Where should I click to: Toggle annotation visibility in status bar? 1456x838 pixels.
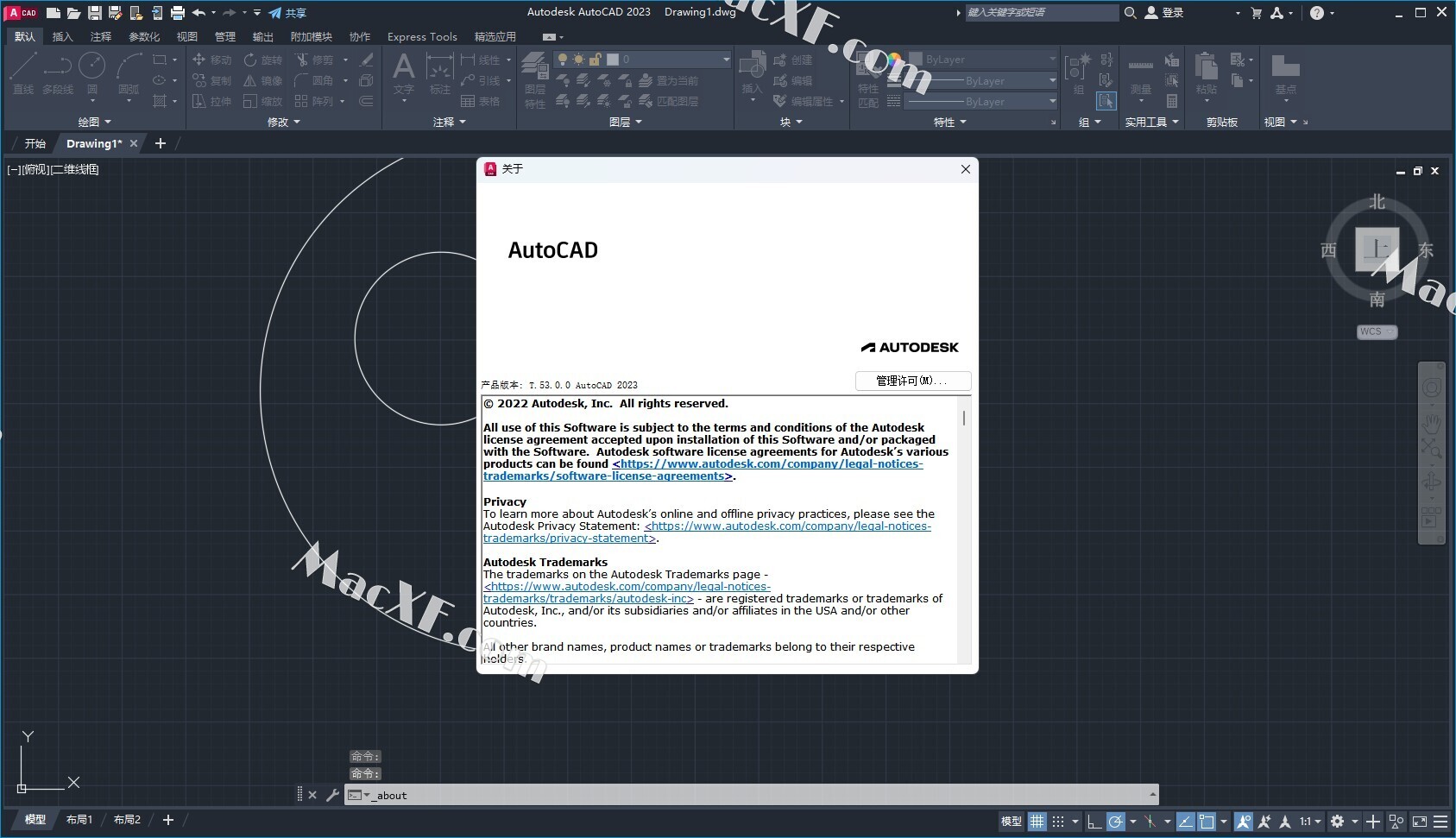[x=1244, y=821]
